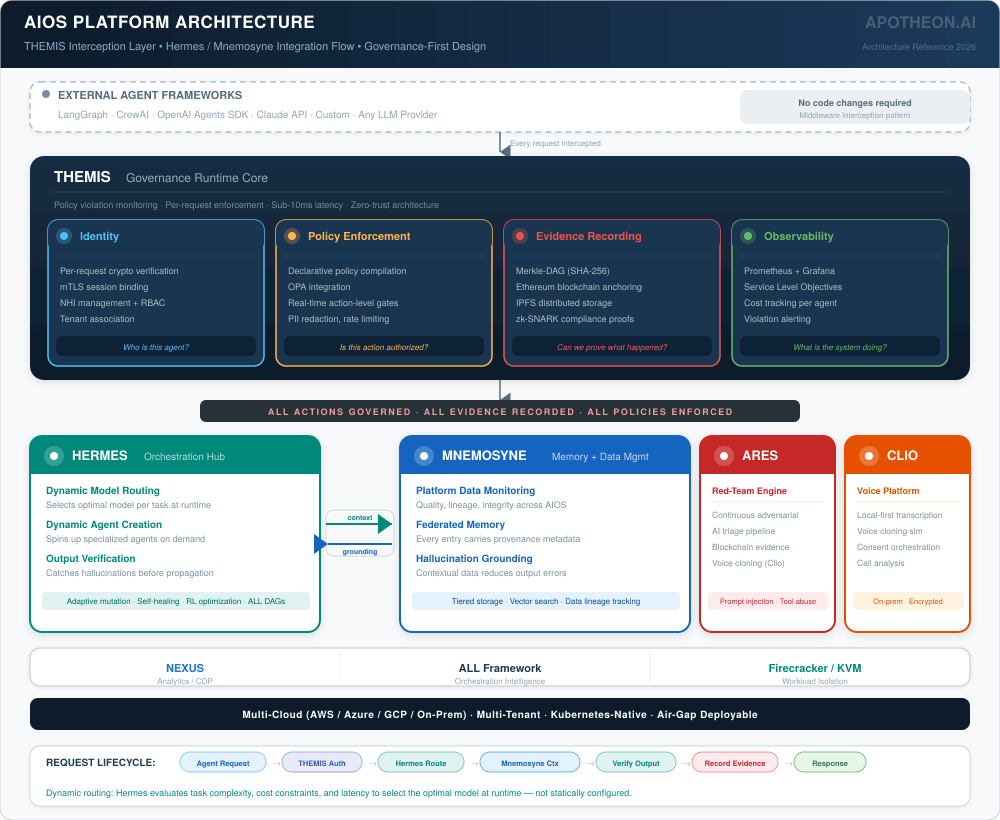
Task: Click the HERMES header circle icon
Action: click(54, 456)
